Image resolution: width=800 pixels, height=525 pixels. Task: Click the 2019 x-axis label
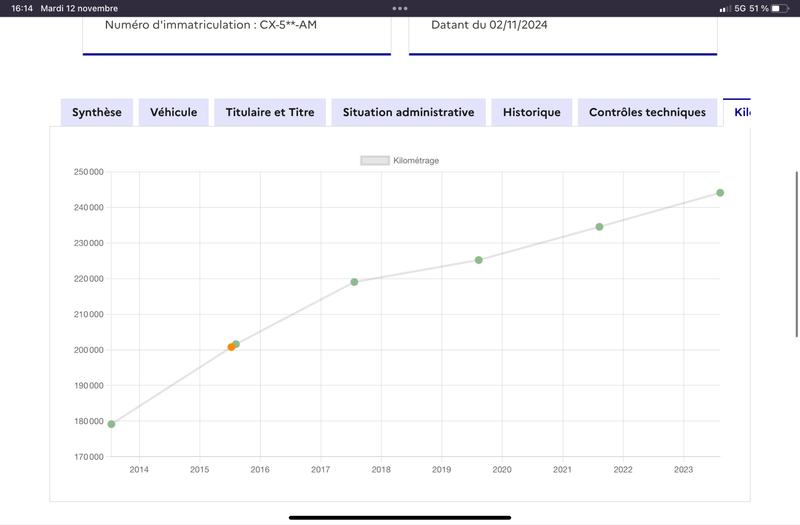coord(441,469)
